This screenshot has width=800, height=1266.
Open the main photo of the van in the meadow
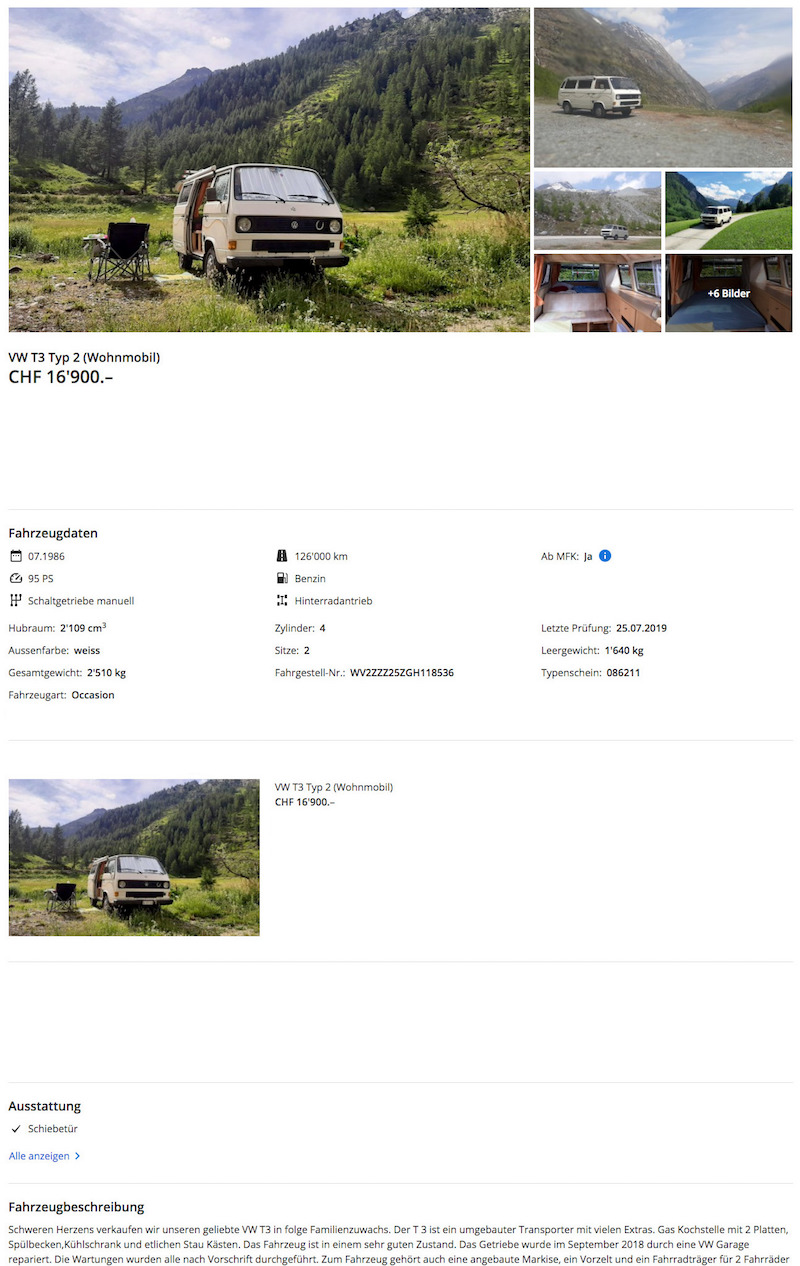pyautogui.click(x=269, y=170)
